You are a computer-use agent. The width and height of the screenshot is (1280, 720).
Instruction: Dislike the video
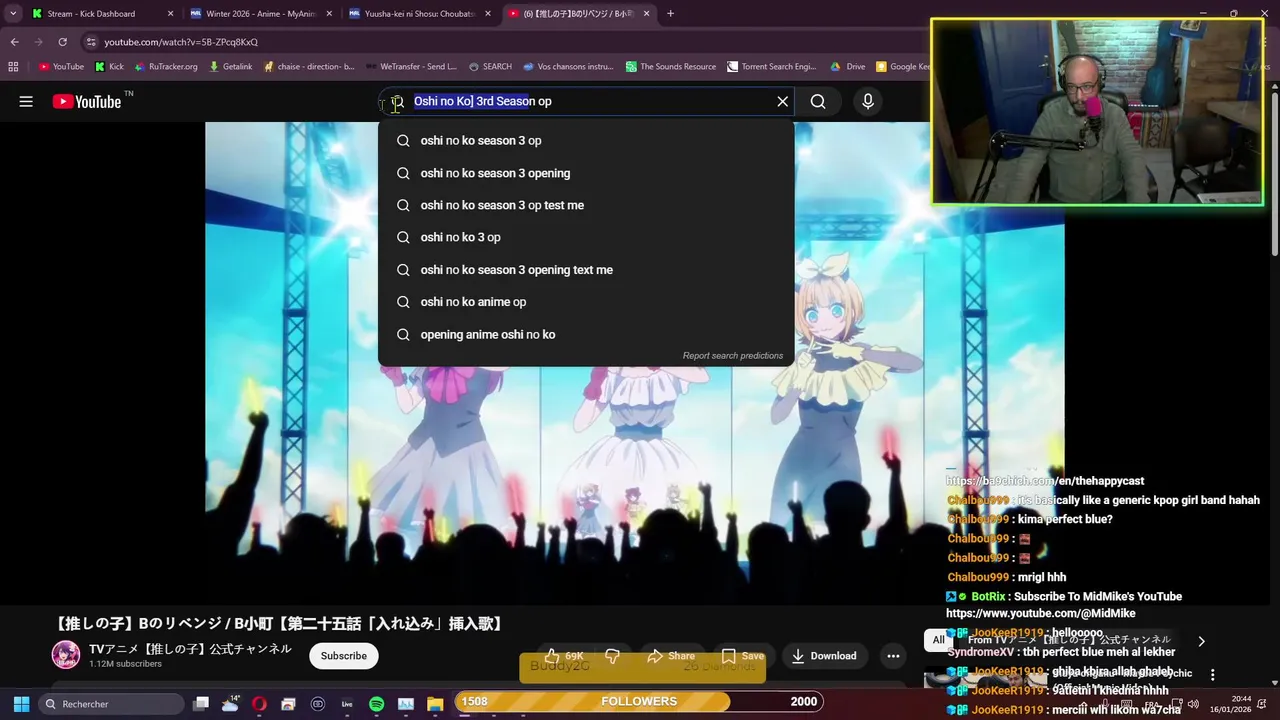coord(613,656)
